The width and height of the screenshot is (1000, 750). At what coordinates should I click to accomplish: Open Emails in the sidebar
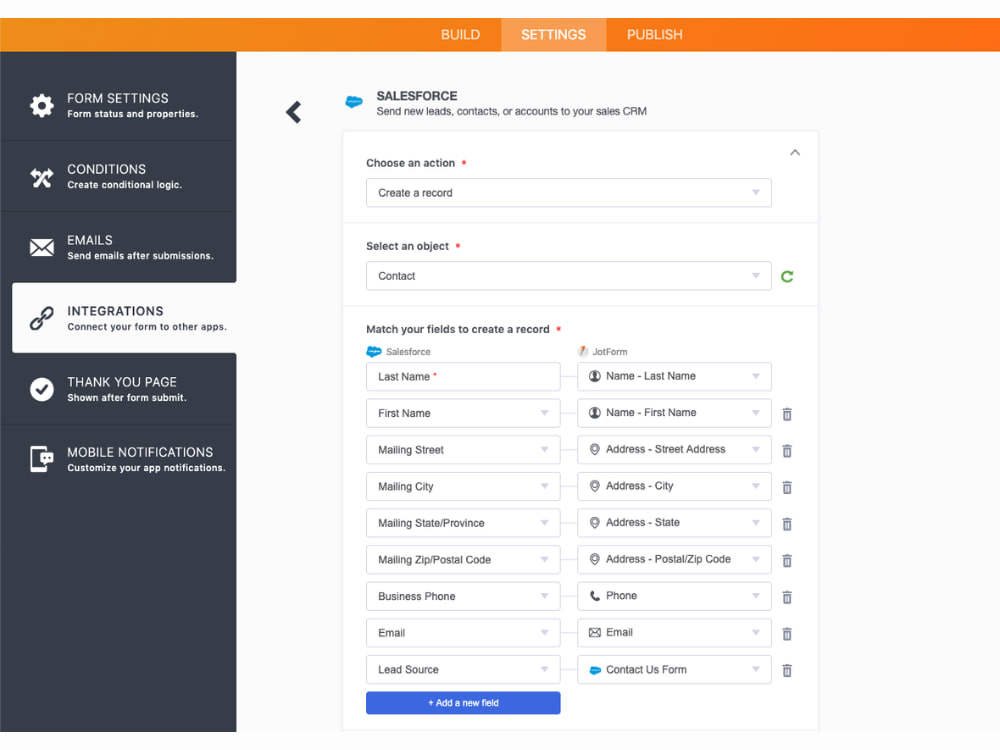pyautogui.click(x=118, y=247)
